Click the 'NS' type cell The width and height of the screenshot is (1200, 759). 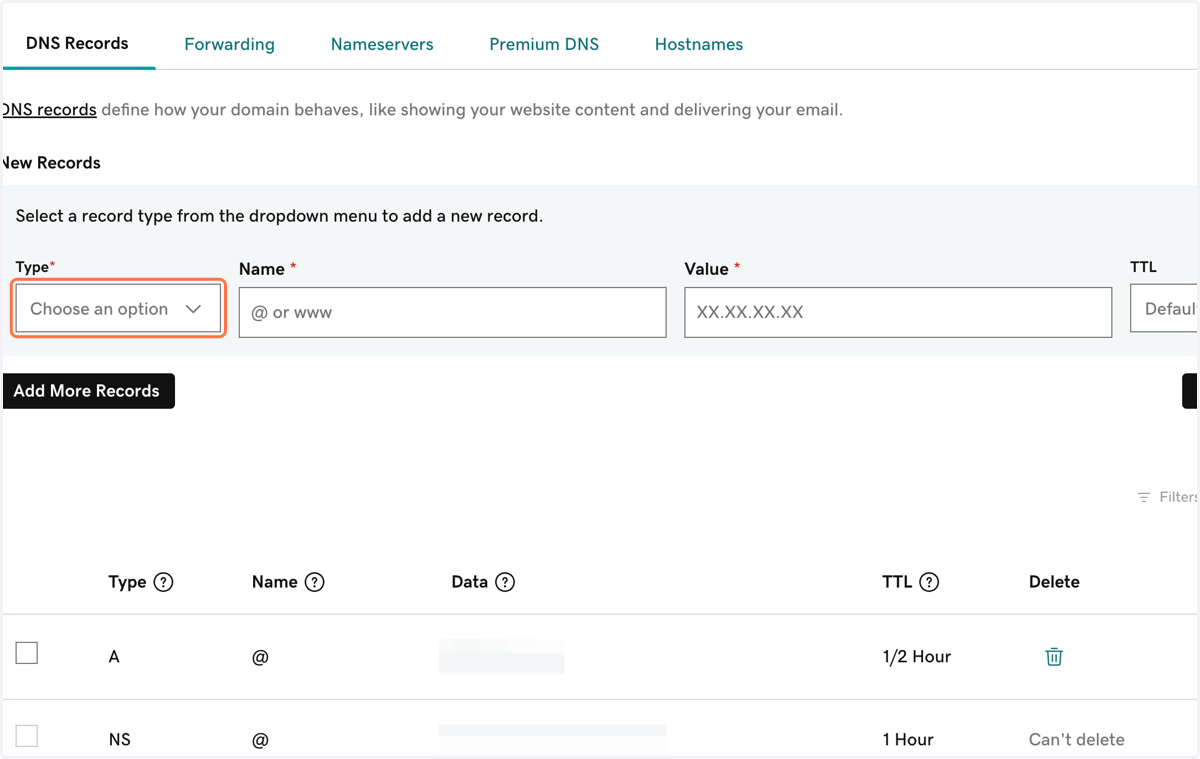(119, 740)
